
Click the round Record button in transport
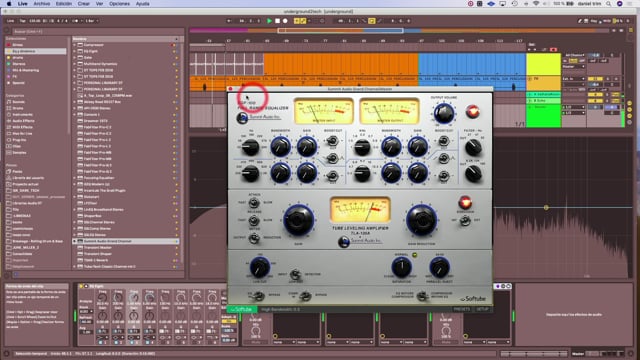(285, 21)
